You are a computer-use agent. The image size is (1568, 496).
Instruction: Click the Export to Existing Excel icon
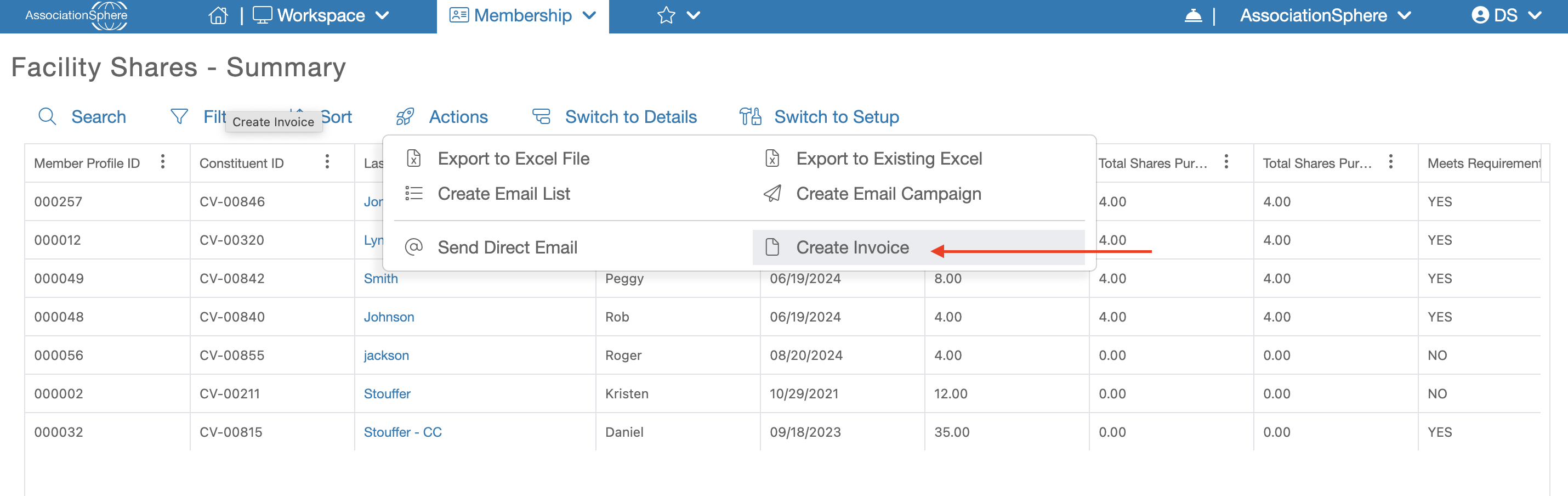click(772, 159)
